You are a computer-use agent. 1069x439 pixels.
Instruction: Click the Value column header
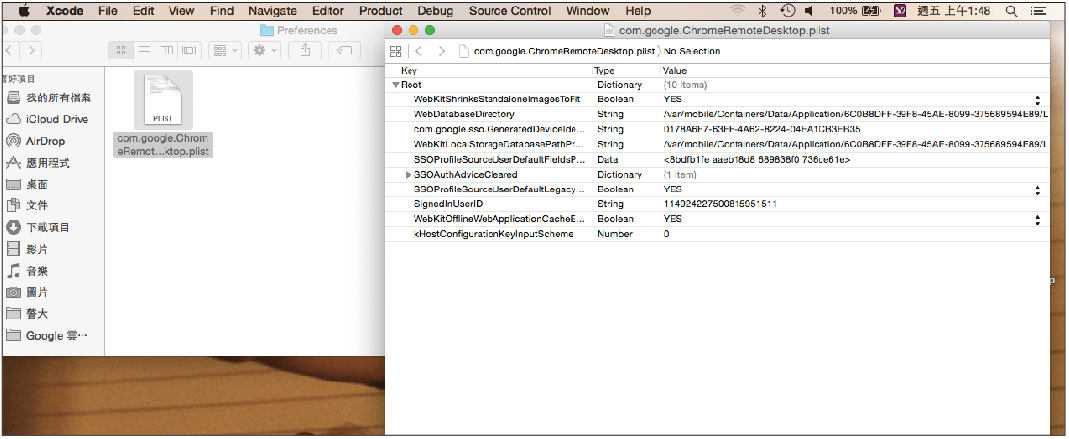pos(675,71)
